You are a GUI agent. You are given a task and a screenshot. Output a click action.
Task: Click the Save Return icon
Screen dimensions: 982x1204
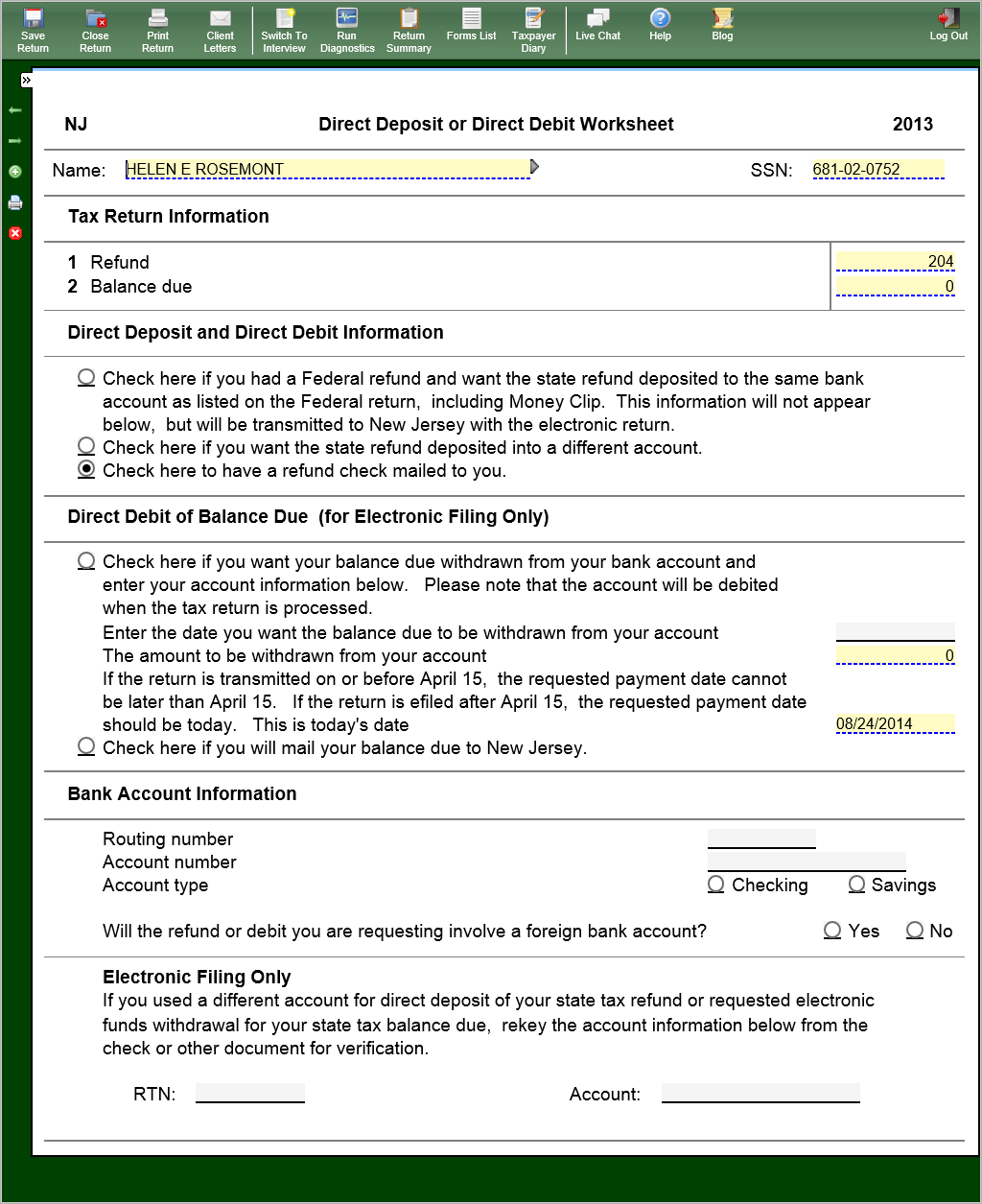[33, 30]
